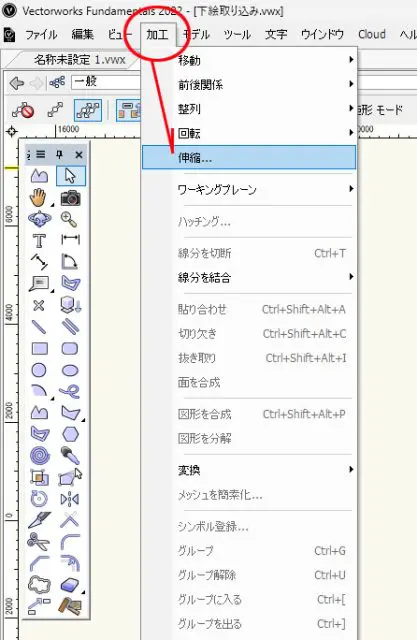Image resolution: width=417 pixels, height=640 pixels.
Task: Select the Rectangle tool
Action: 40,349
